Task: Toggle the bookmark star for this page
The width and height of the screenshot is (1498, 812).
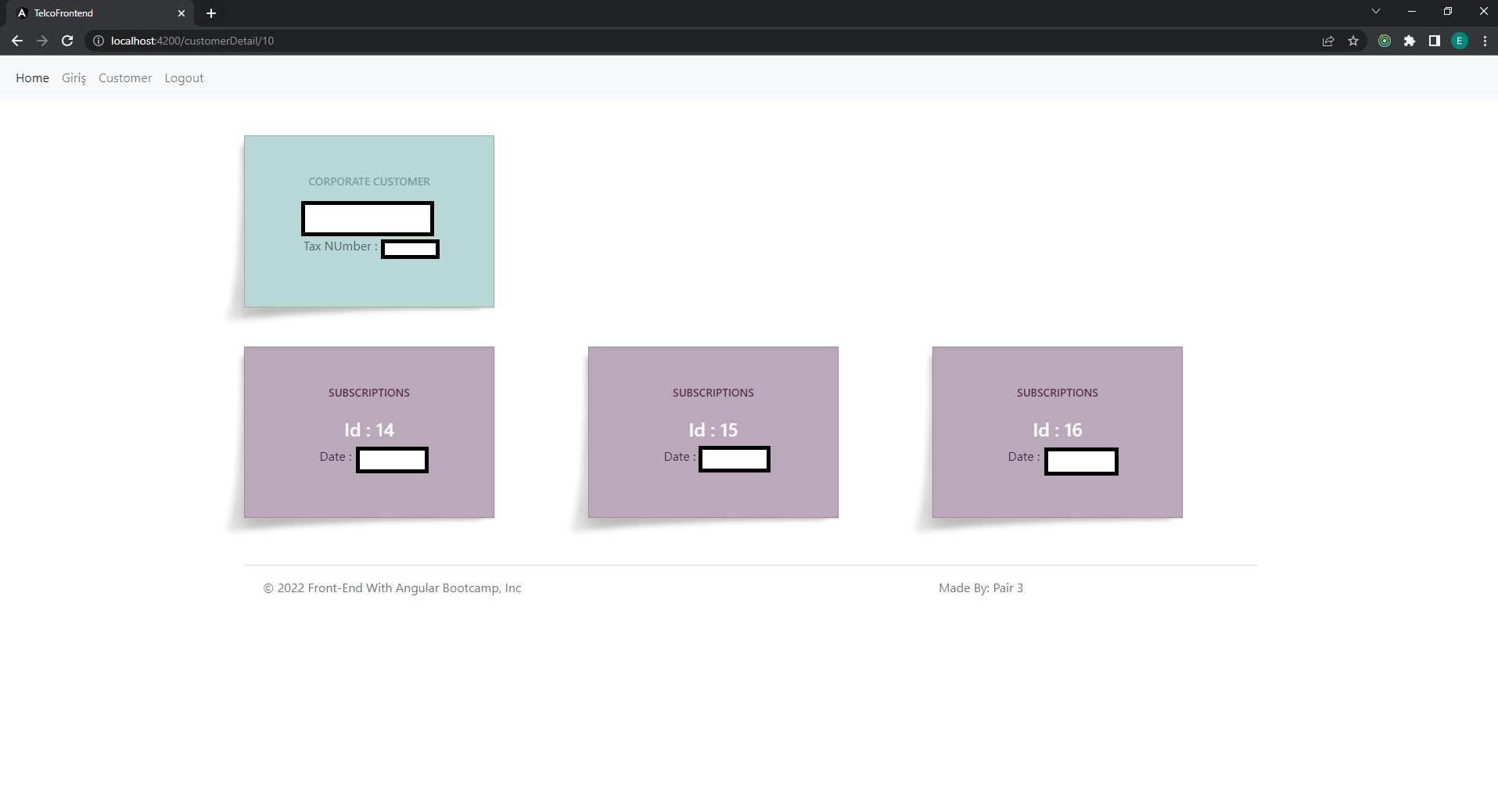Action: pos(1354,41)
